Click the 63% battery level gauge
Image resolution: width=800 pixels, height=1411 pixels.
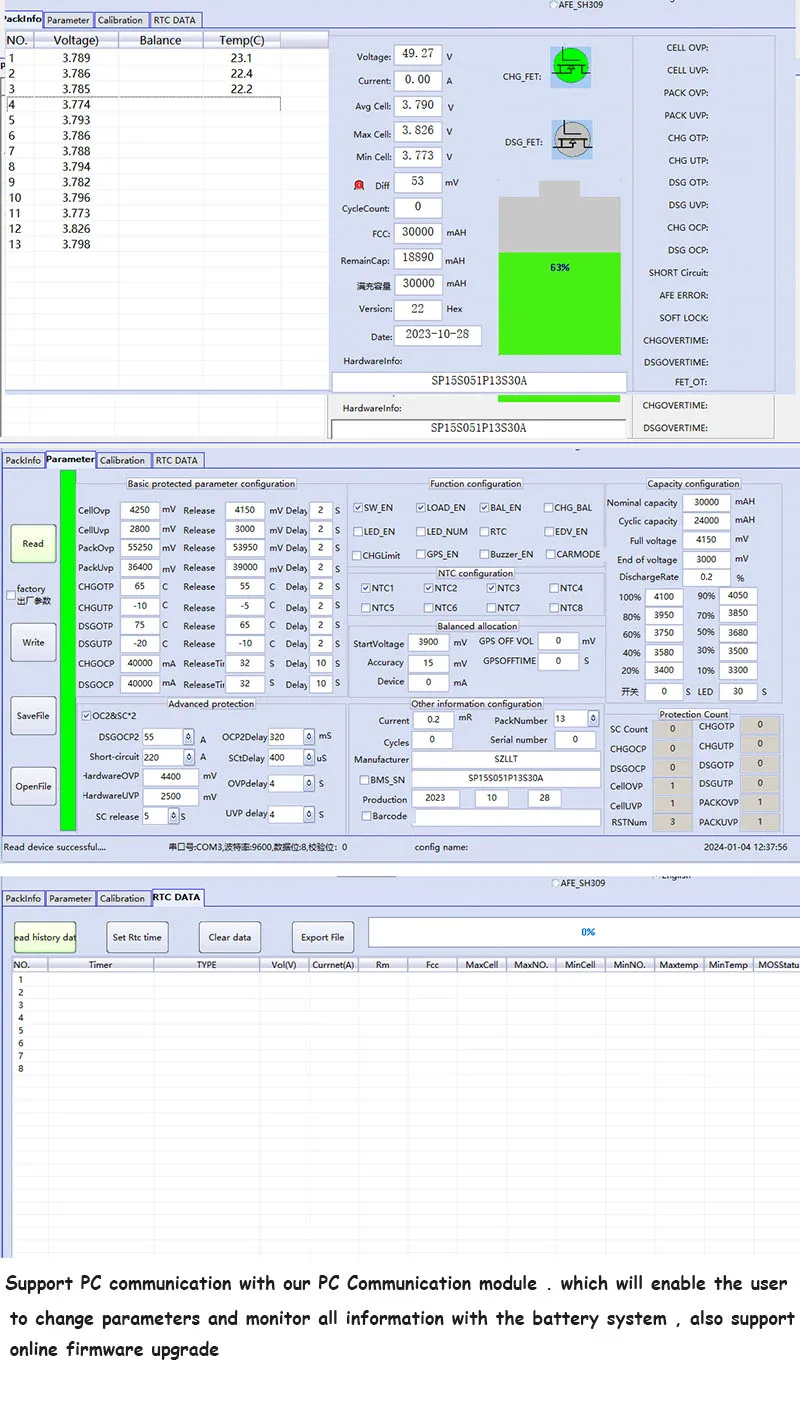[560, 268]
